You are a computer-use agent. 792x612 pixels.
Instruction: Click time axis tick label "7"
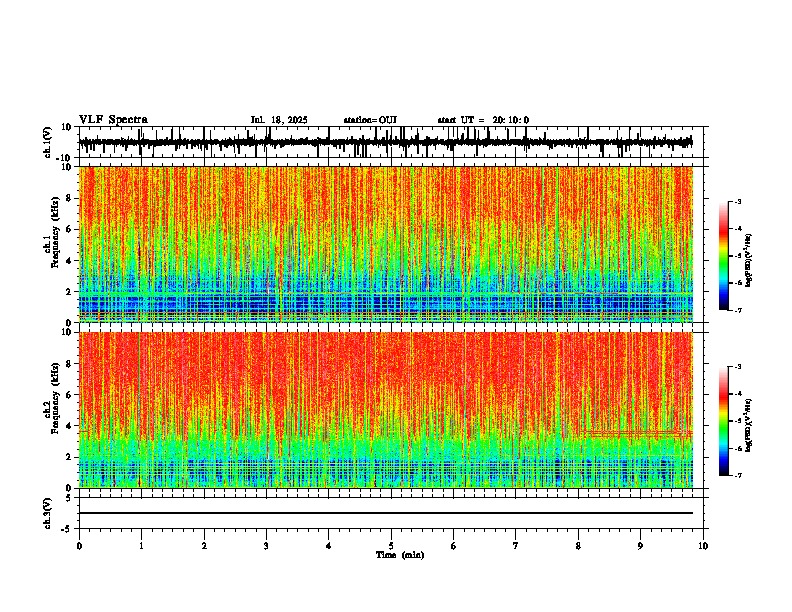tap(516, 546)
